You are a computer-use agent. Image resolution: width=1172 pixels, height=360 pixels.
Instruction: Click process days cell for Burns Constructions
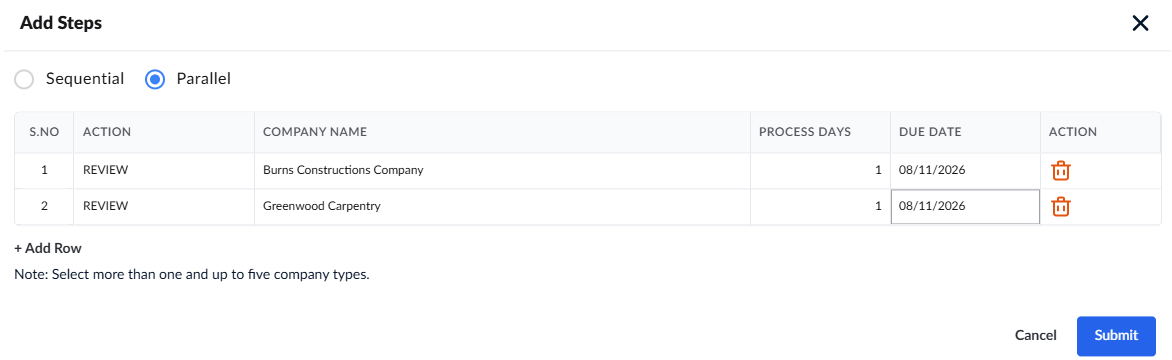820,171
